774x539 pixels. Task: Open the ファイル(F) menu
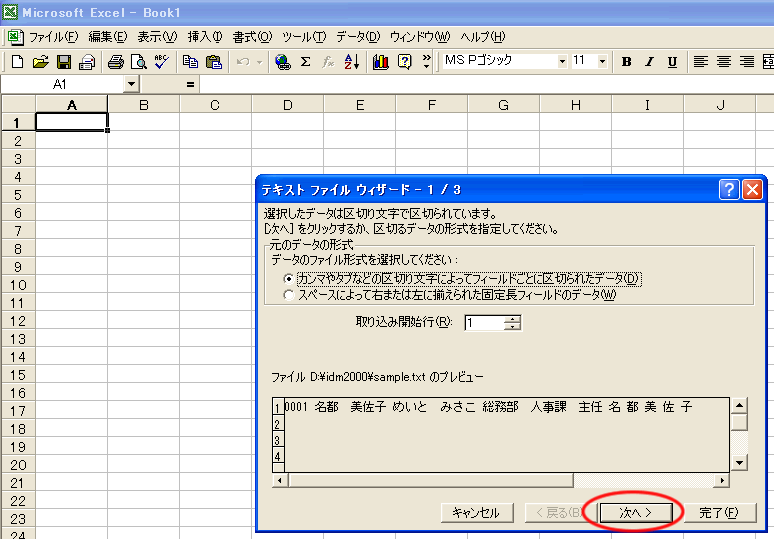coord(54,37)
